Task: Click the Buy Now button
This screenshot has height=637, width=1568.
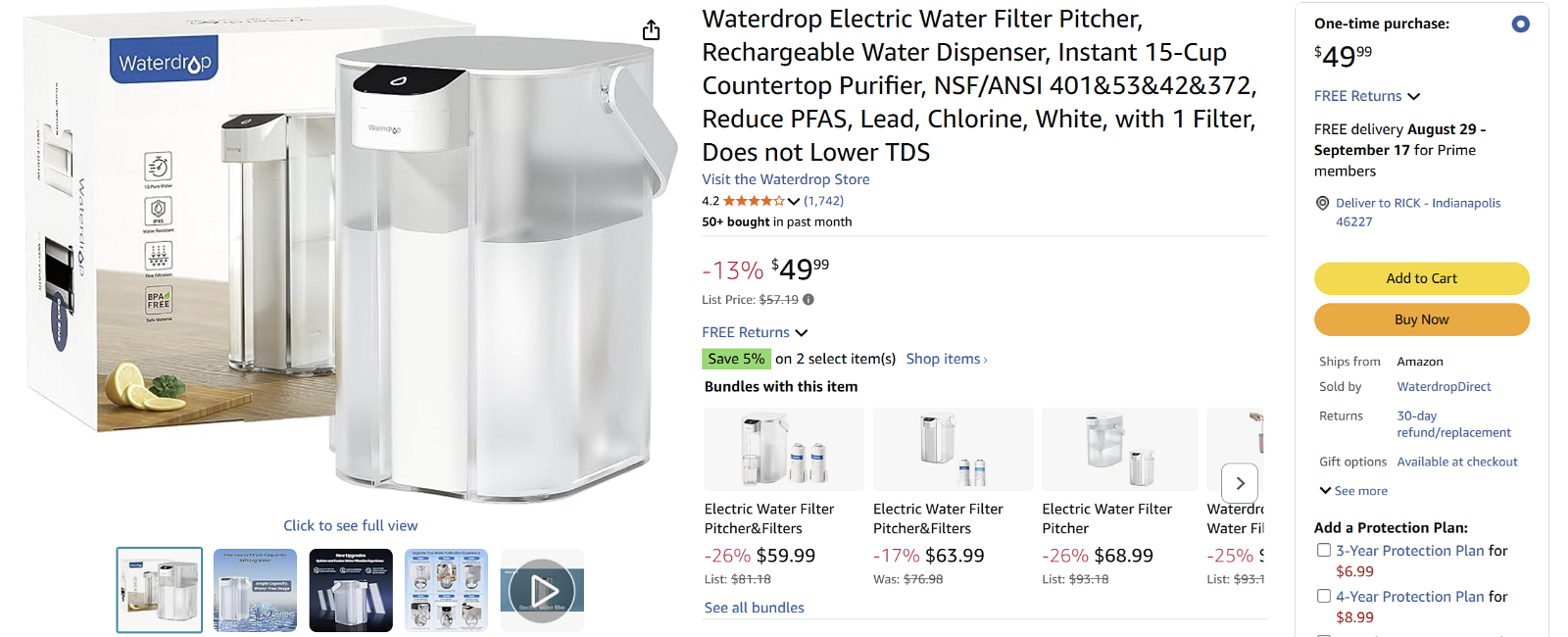Action: (x=1421, y=319)
